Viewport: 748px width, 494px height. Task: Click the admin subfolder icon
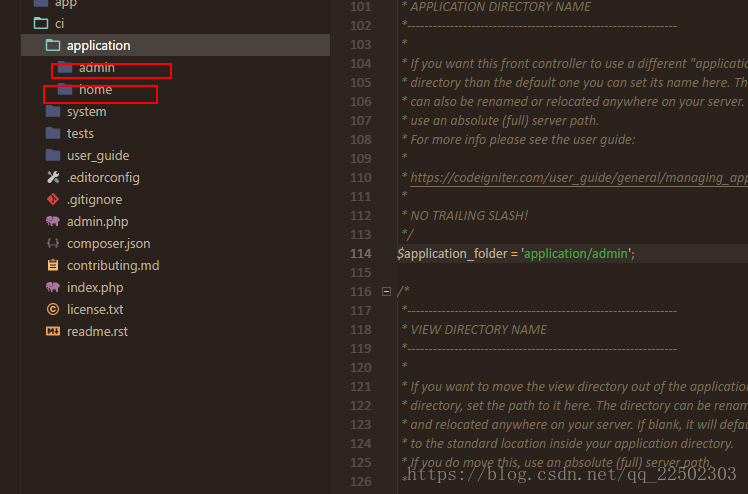(x=65, y=67)
